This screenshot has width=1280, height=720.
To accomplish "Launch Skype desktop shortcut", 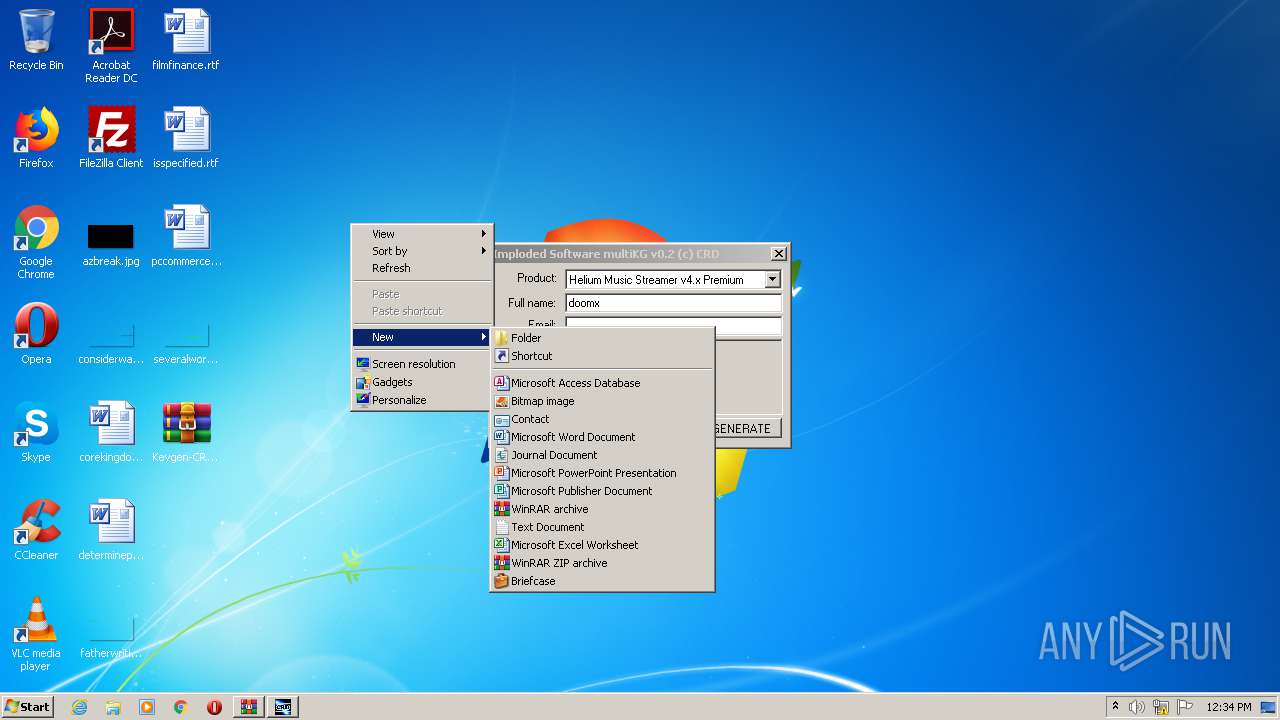I will (x=36, y=432).
